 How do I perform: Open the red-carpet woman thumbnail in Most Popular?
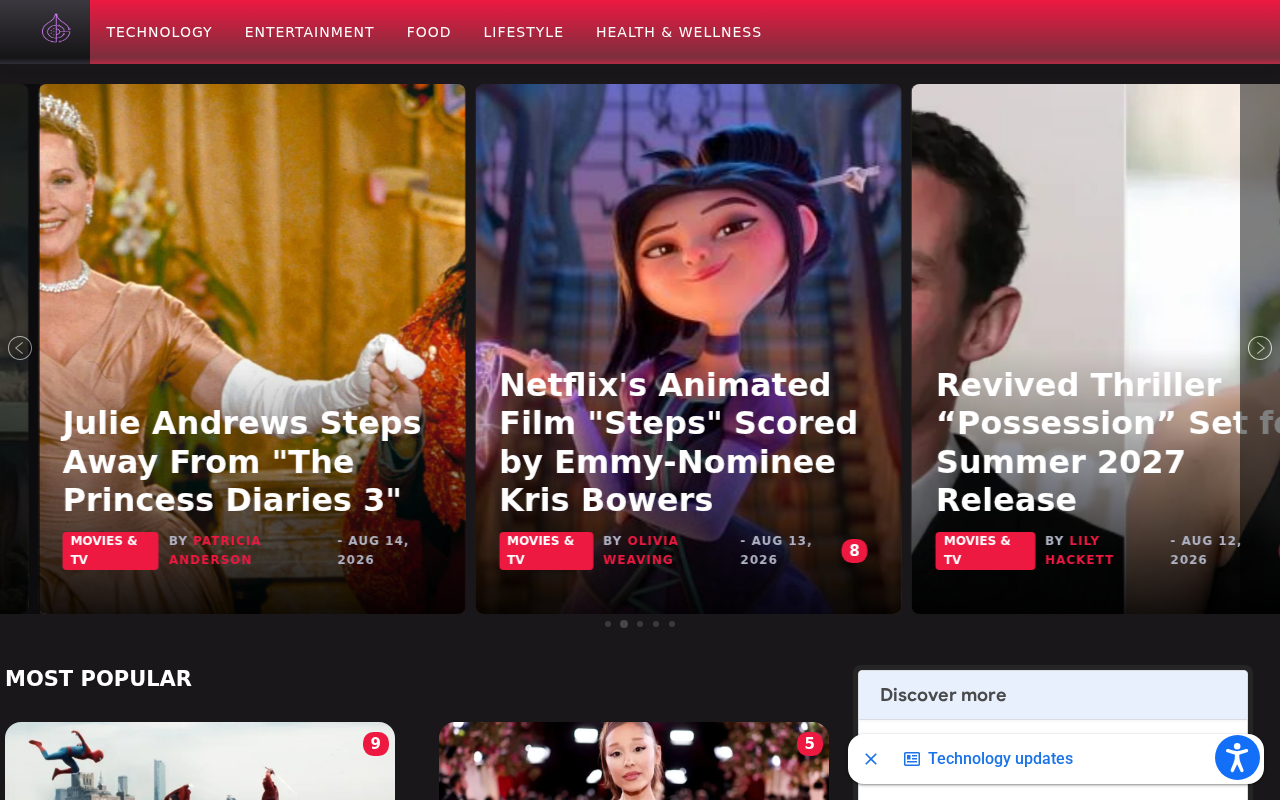tap(634, 761)
